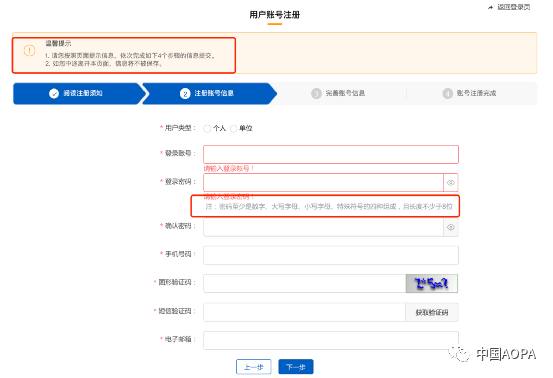Click the 温馨提示 heading text
The width and height of the screenshot is (553, 378).
[x=58, y=43]
